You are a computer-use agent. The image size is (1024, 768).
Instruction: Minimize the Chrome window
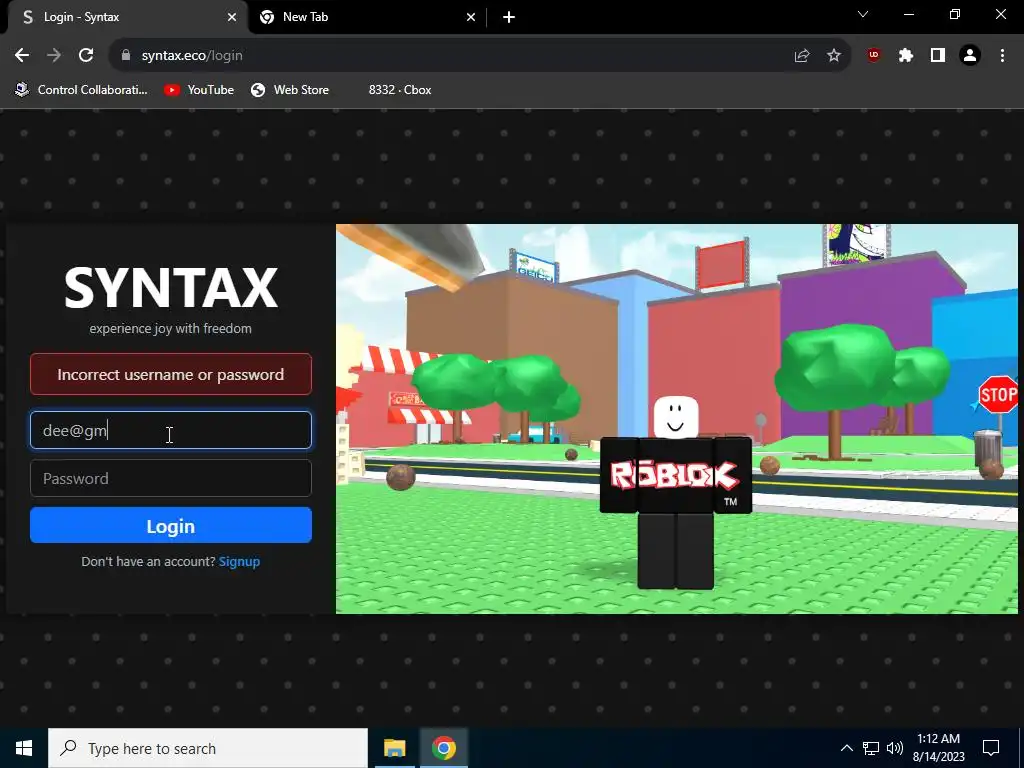[908, 14]
